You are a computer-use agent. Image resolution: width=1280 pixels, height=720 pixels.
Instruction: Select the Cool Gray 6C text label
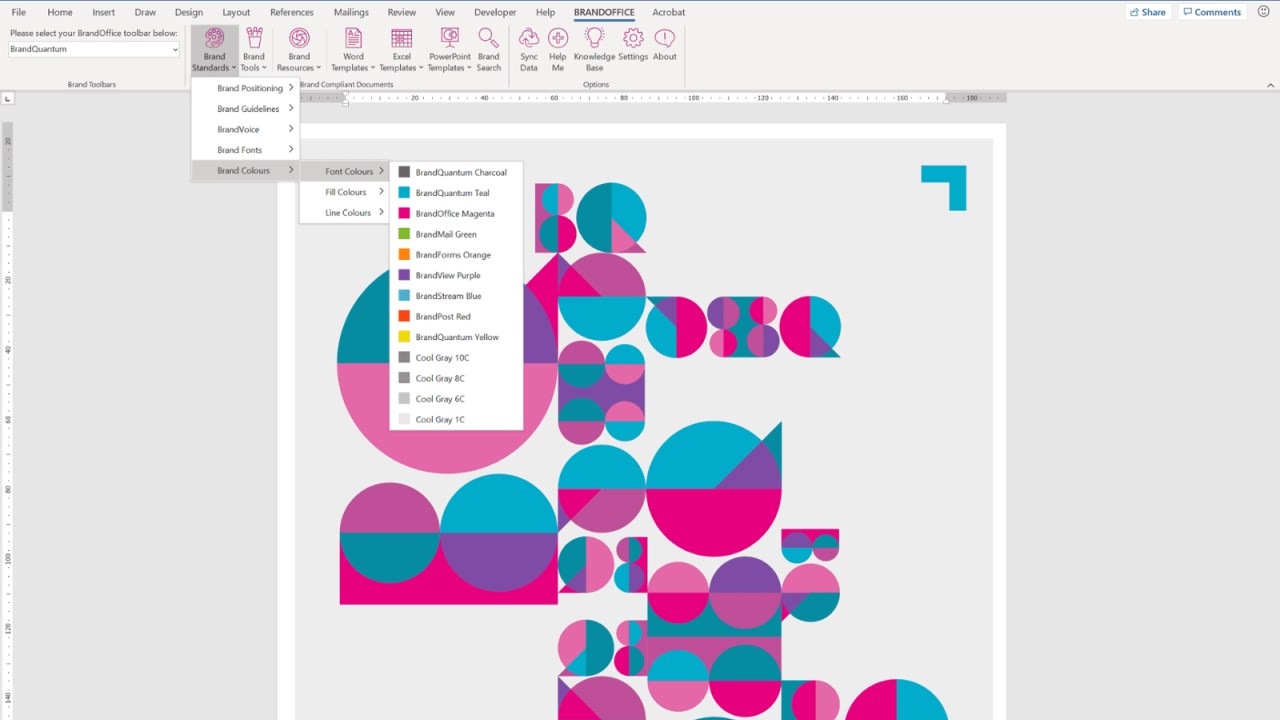440,399
